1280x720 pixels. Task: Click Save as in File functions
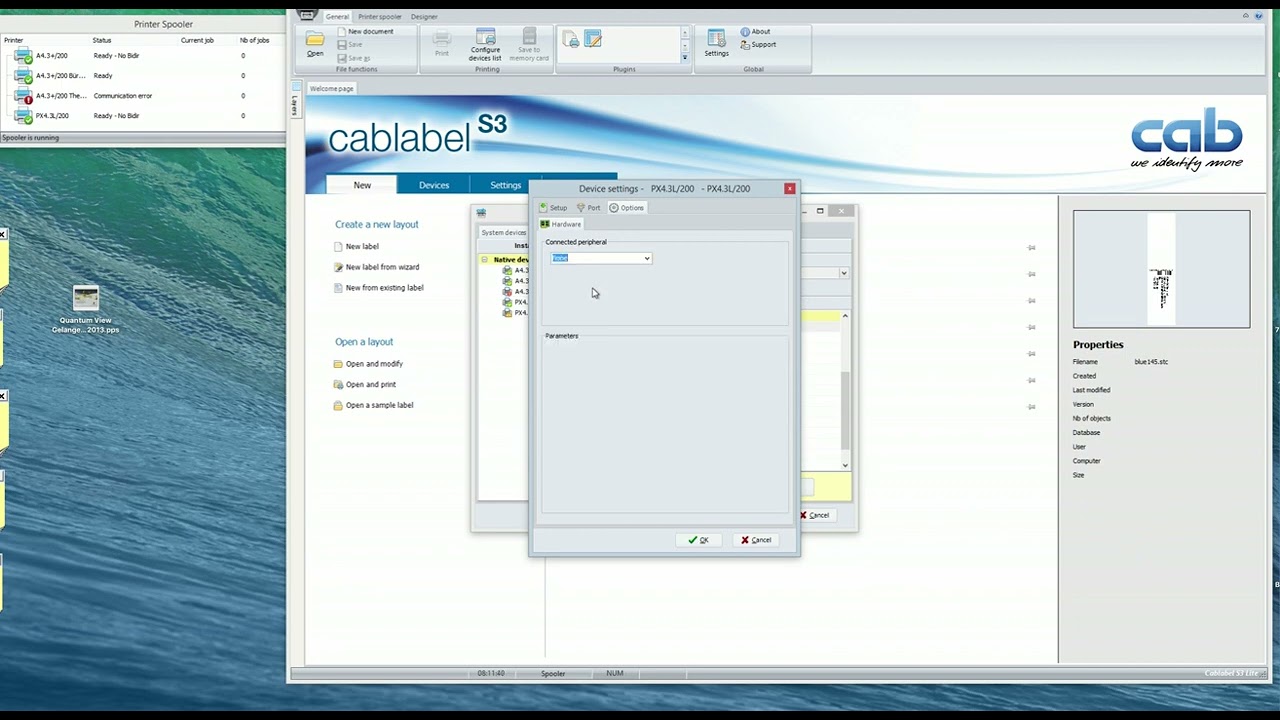coord(354,58)
